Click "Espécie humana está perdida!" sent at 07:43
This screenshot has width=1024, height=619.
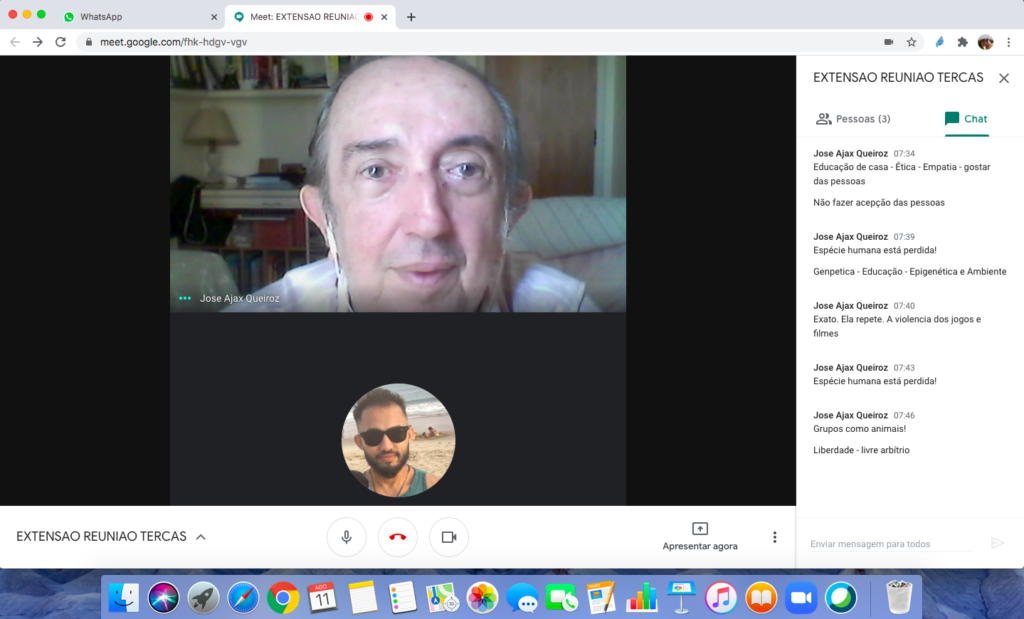pyautogui.click(x=875, y=381)
